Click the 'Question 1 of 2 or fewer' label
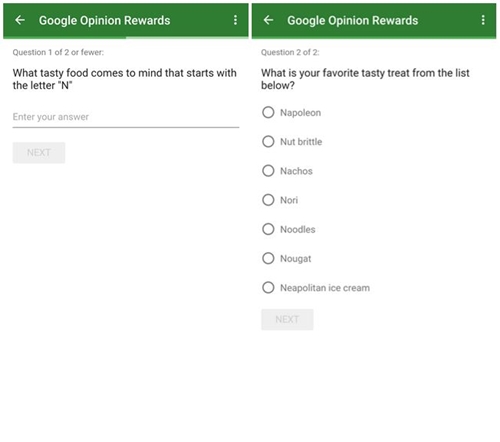Viewport: 500px width, 442px height. (x=58, y=52)
